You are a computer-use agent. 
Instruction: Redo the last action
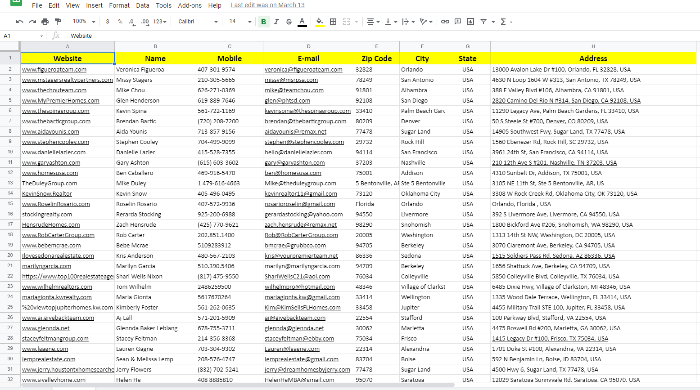pos(32,21)
